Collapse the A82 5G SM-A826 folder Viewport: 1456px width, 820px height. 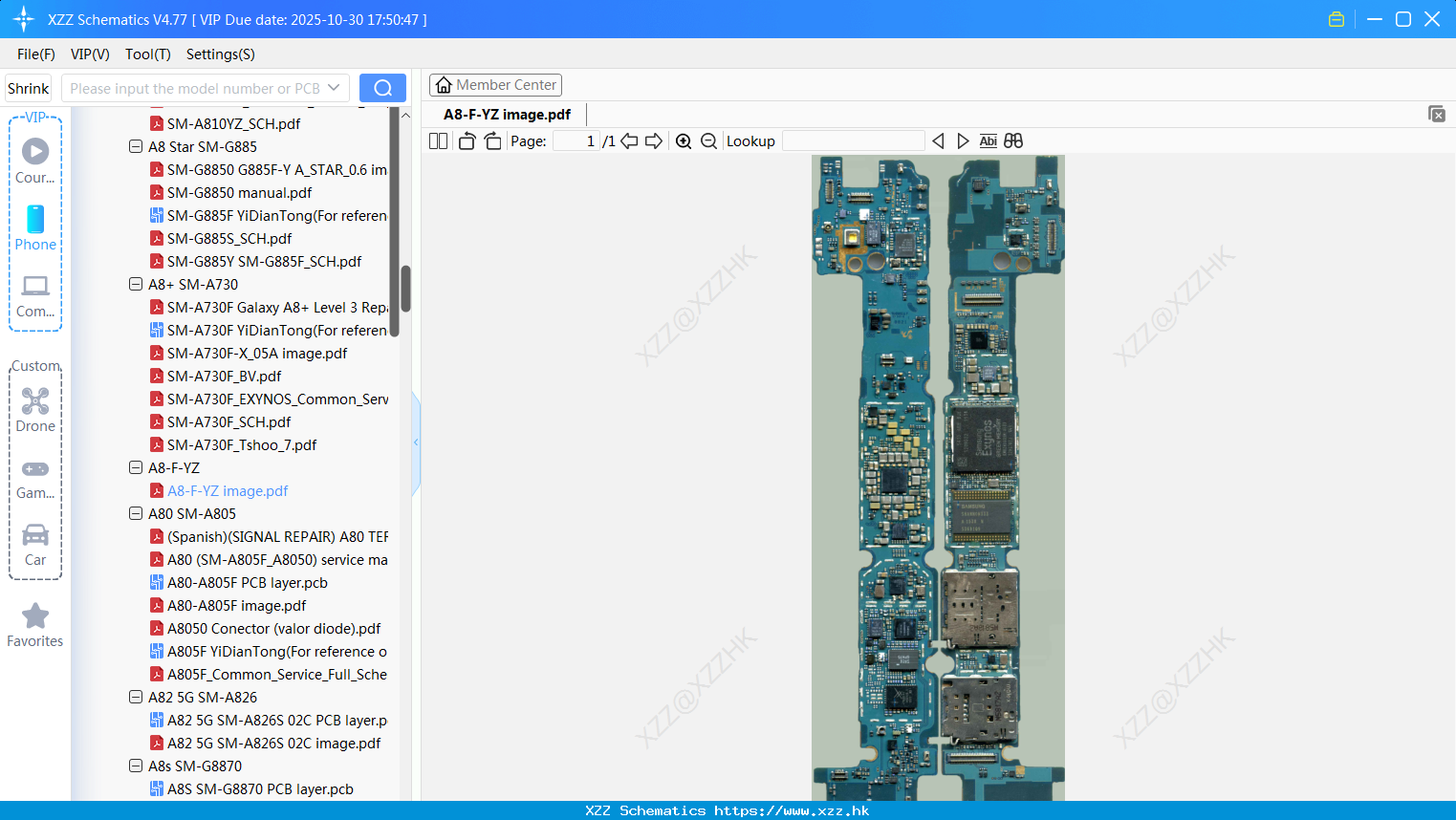136,697
